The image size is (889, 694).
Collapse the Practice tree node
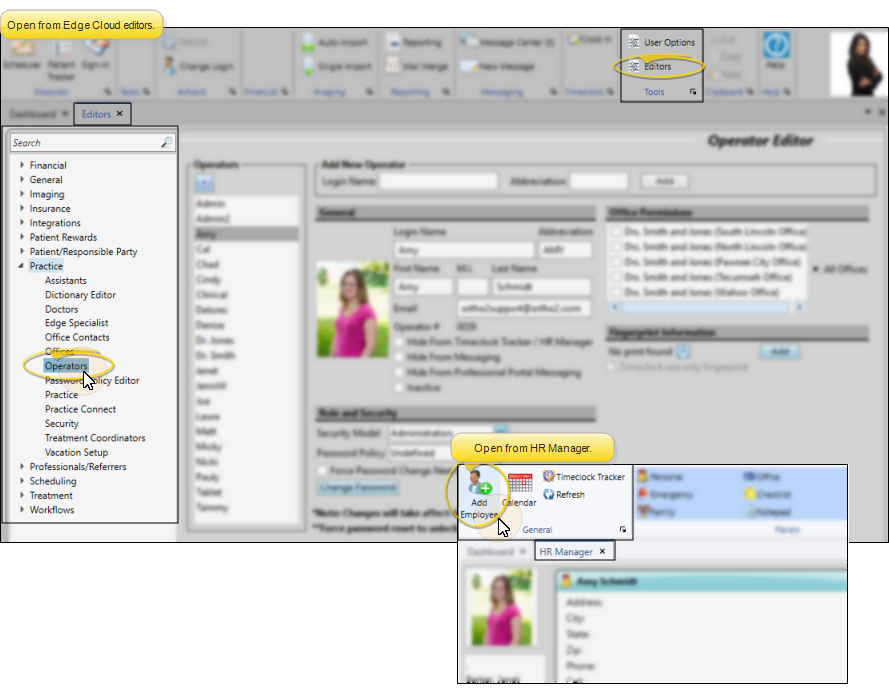point(22,267)
